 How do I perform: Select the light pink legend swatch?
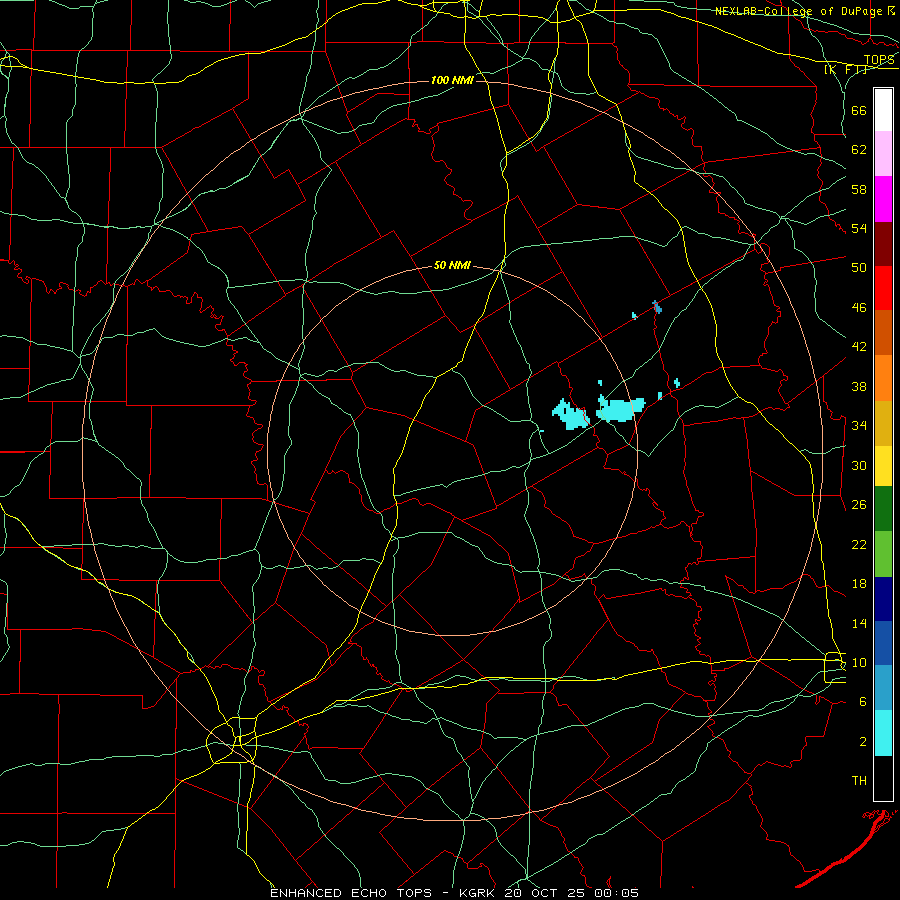click(x=883, y=153)
